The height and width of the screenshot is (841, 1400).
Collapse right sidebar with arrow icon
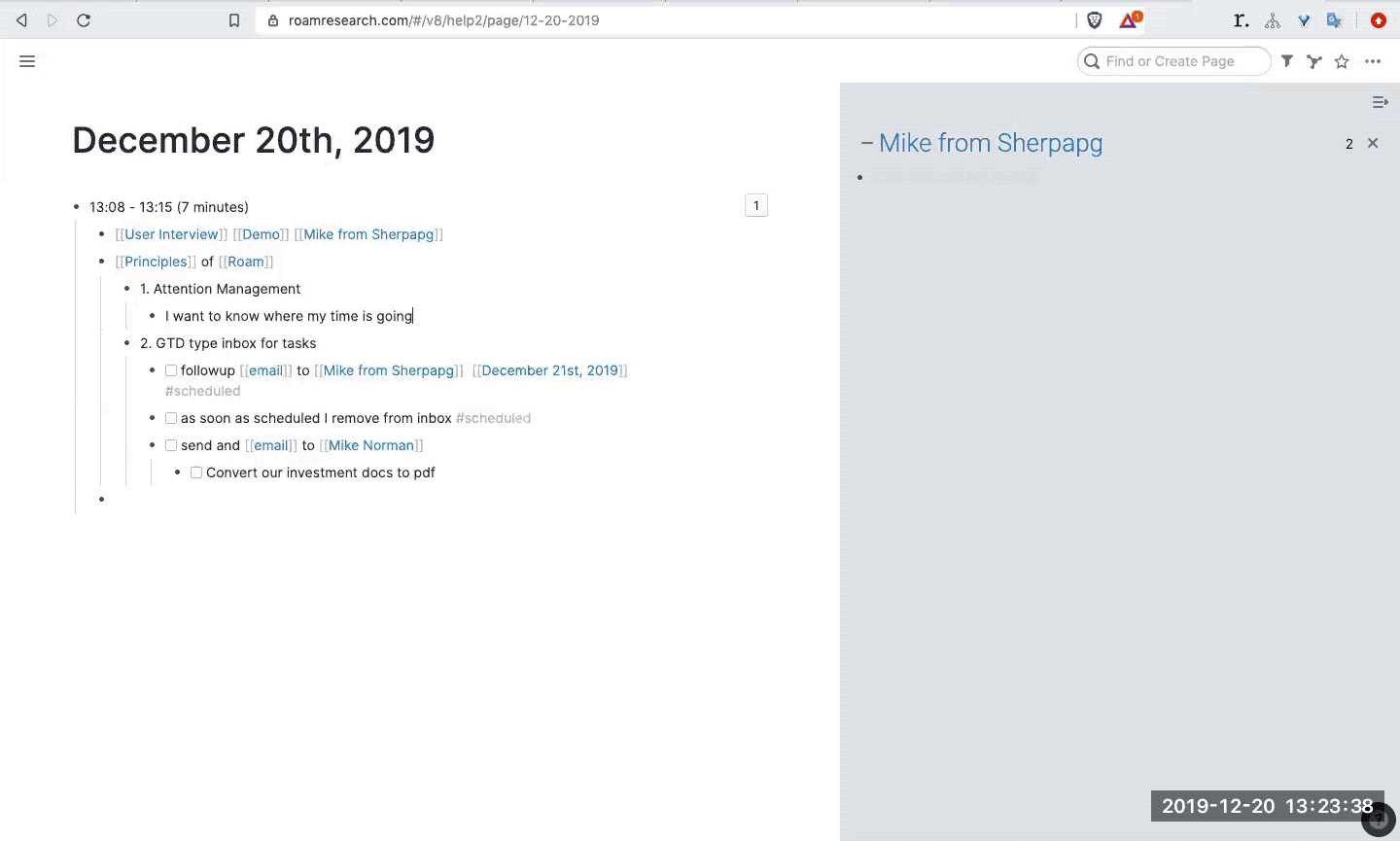tap(1380, 102)
